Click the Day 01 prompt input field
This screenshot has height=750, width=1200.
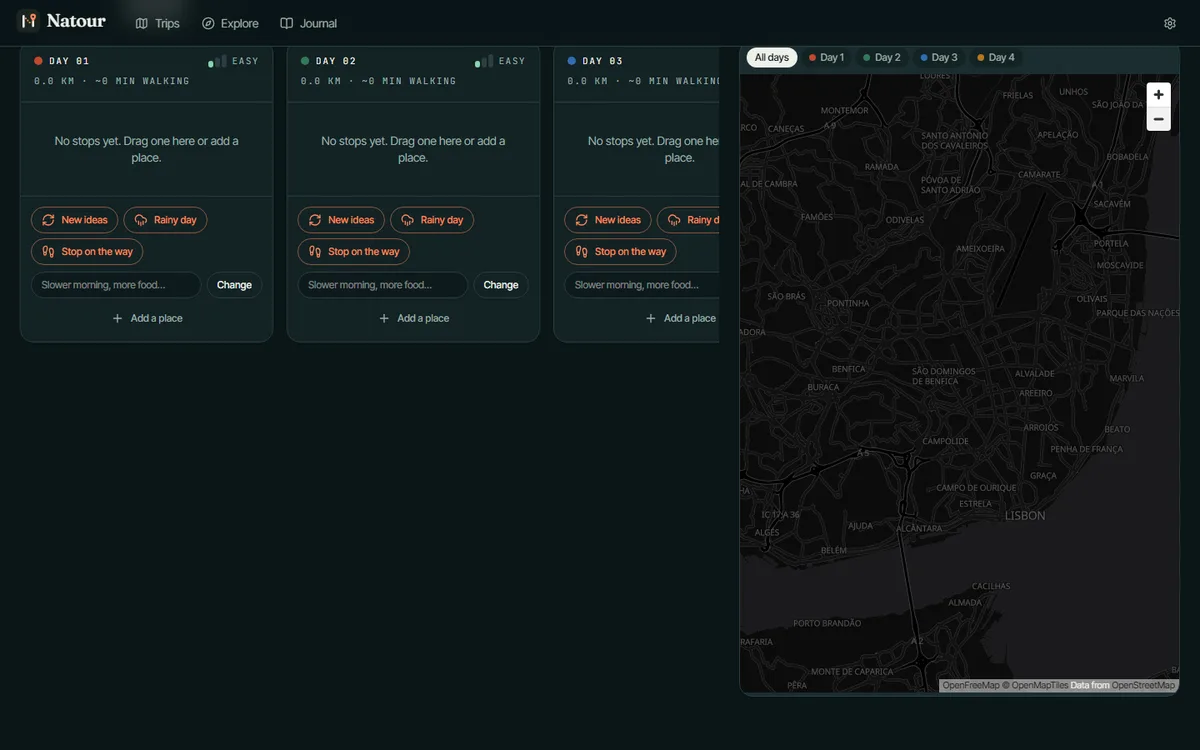coord(116,285)
